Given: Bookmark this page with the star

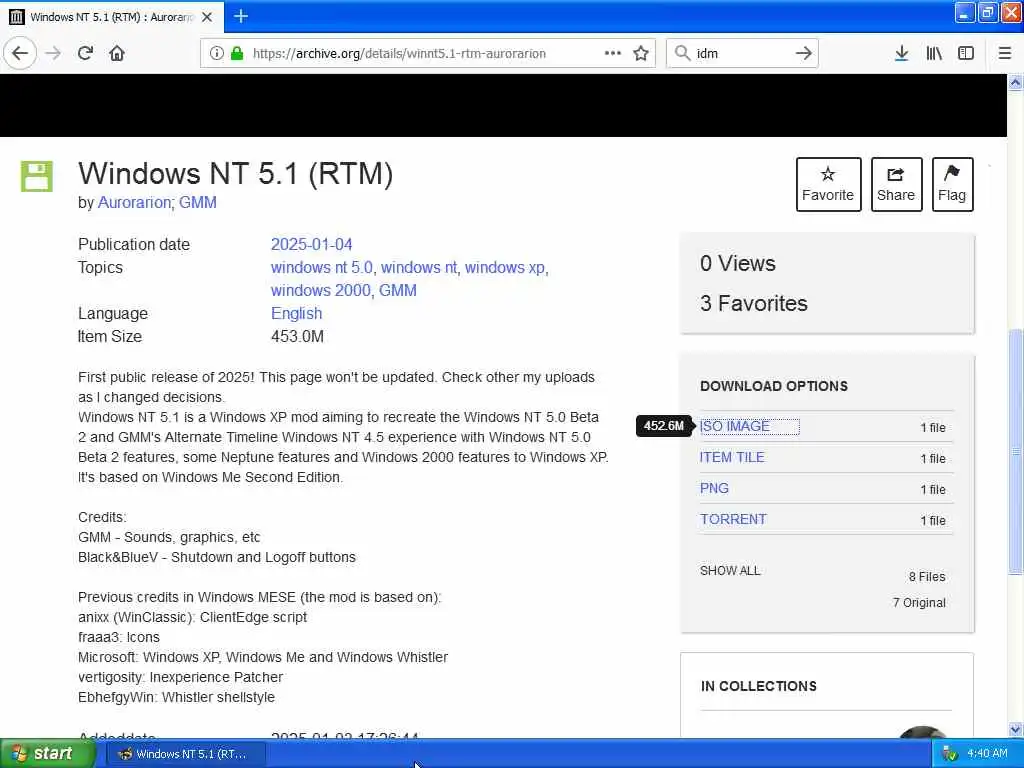Looking at the screenshot, I should pos(641,53).
